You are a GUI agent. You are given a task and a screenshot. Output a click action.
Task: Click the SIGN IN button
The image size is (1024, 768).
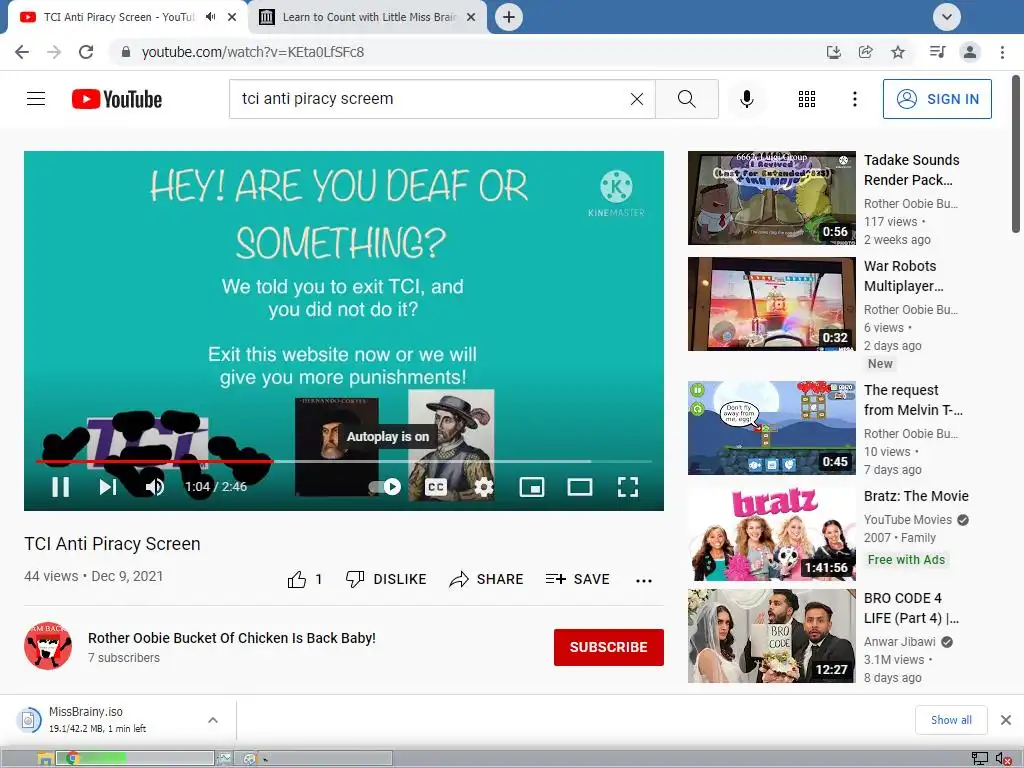coord(937,99)
